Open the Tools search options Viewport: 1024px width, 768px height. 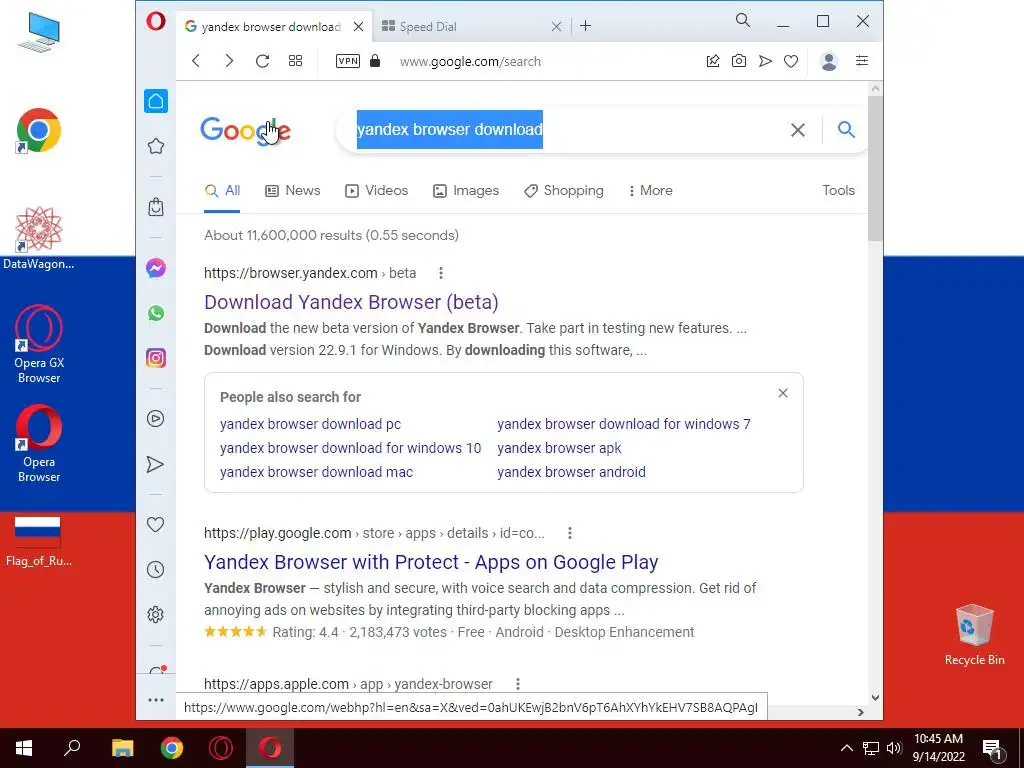tap(839, 190)
